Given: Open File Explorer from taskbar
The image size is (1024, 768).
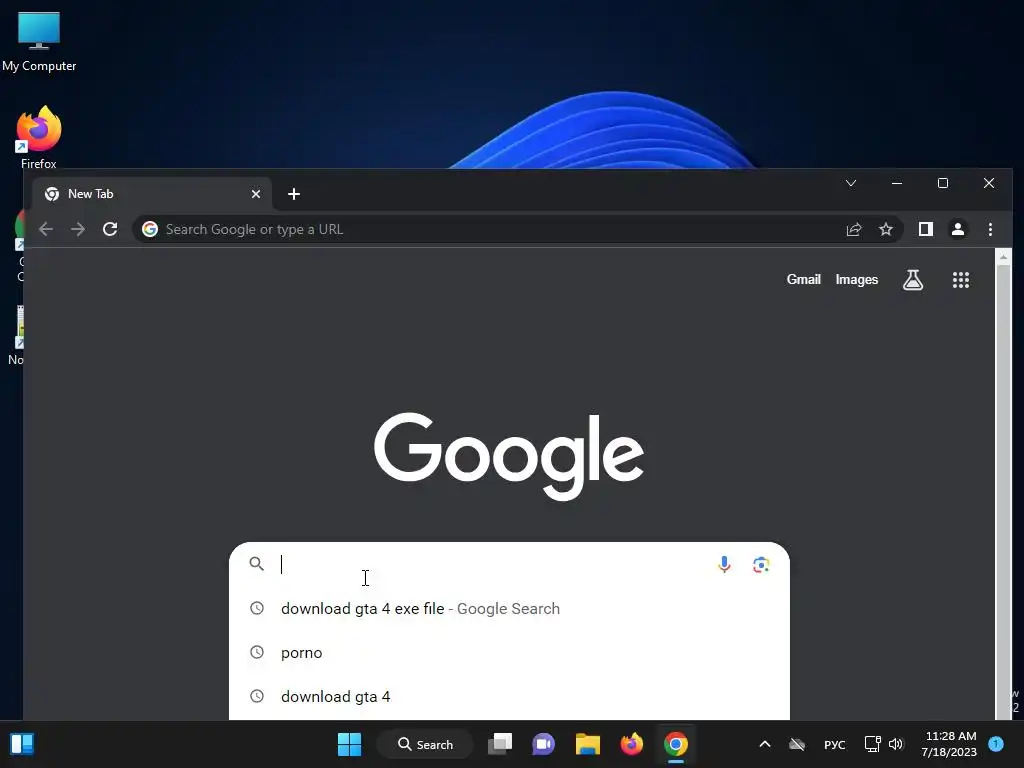Looking at the screenshot, I should pos(588,744).
